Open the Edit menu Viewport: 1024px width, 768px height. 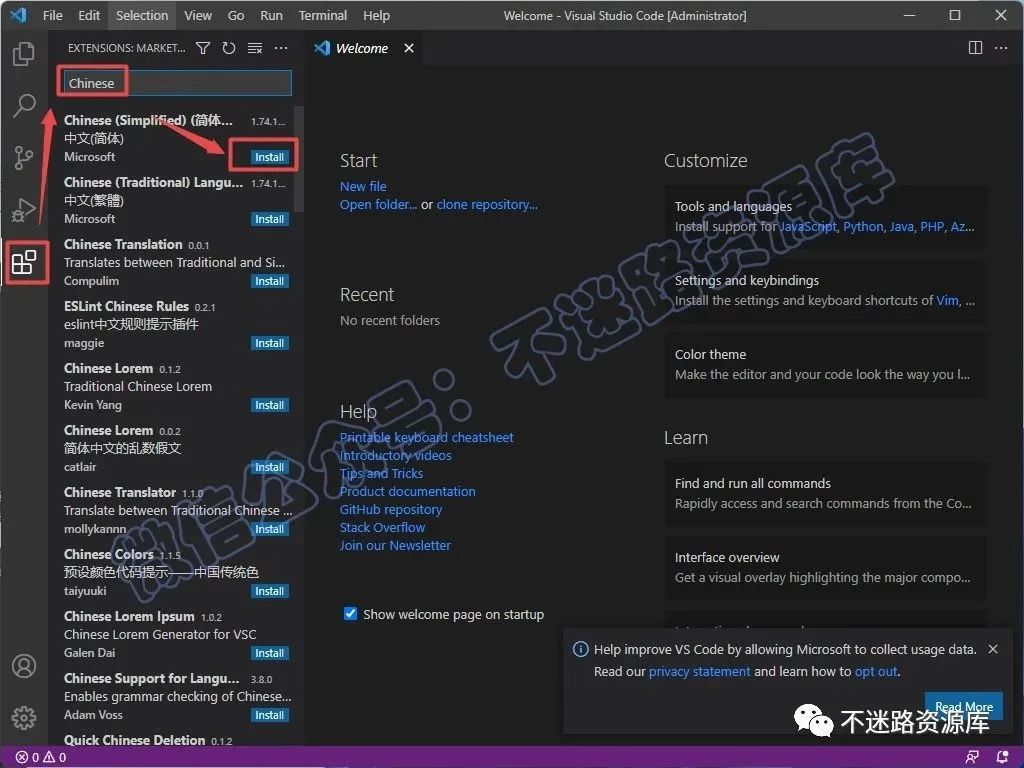click(89, 16)
